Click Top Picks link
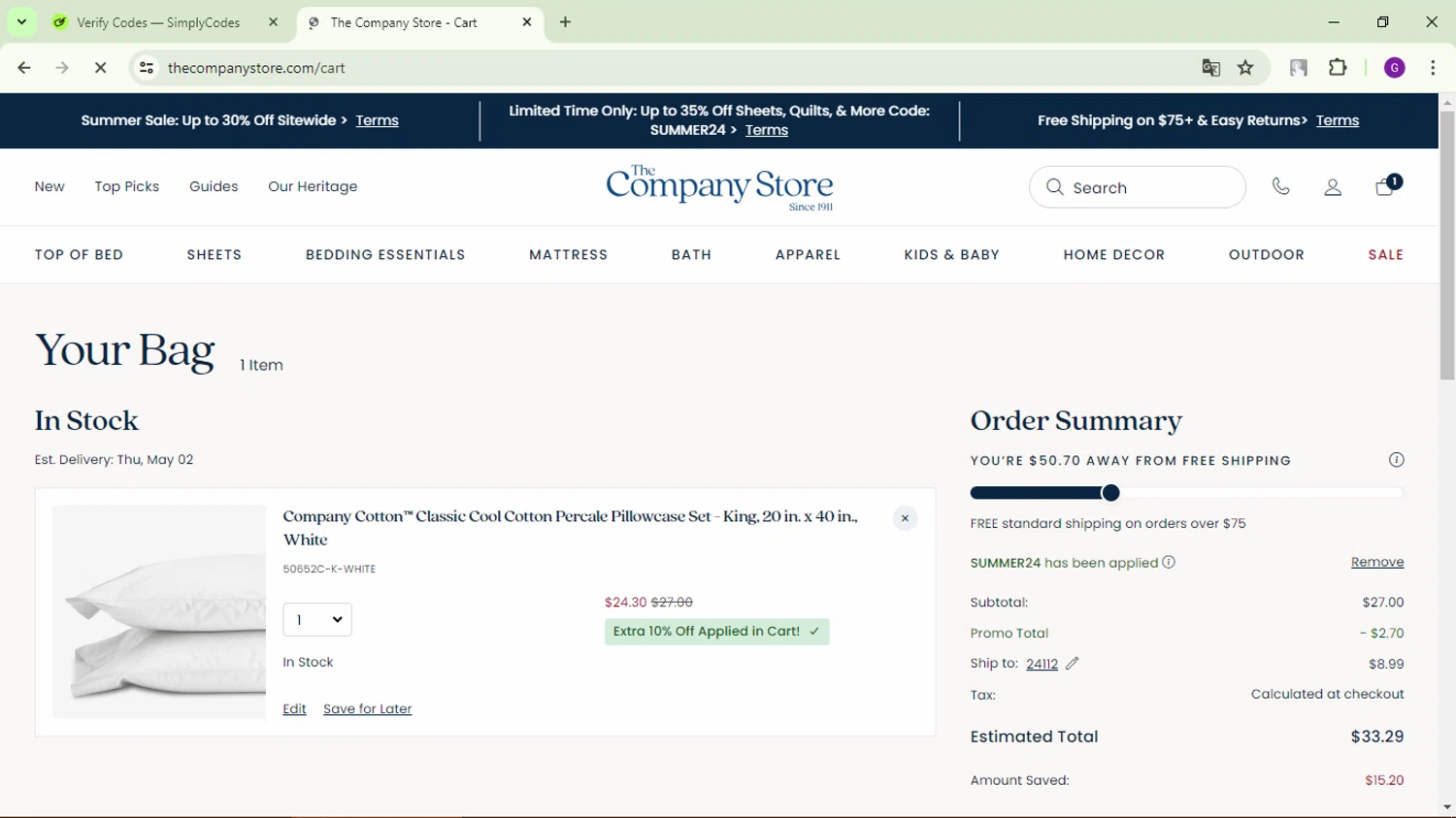This screenshot has height=818, width=1456. [x=127, y=186]
